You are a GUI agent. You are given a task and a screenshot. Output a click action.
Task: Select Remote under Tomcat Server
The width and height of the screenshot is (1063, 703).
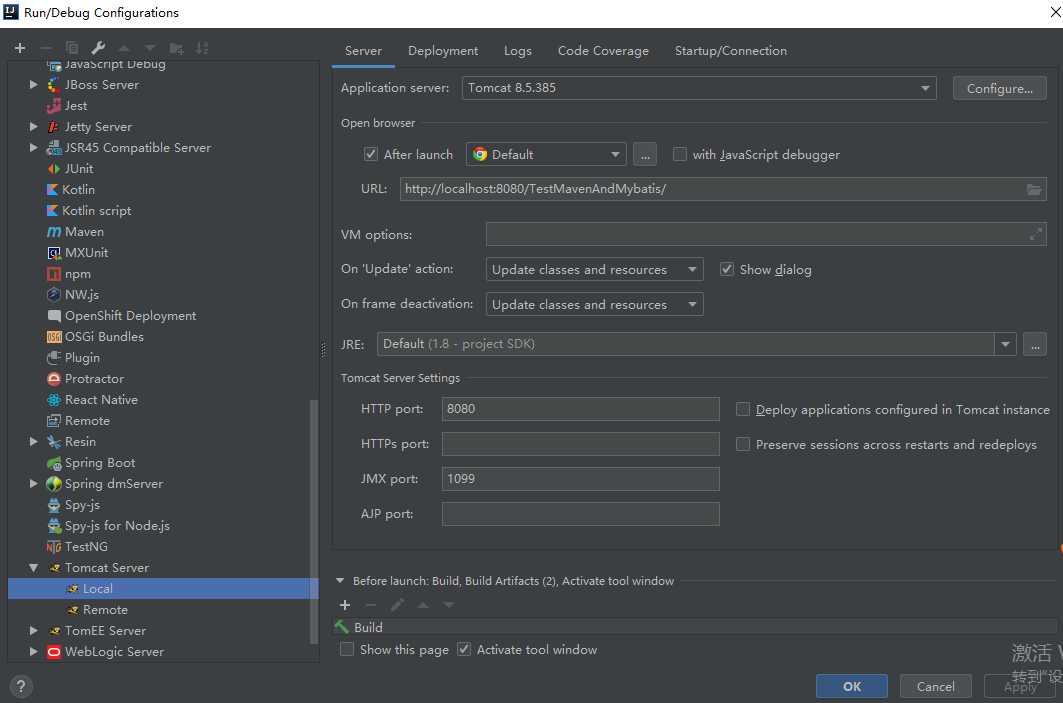163,610
